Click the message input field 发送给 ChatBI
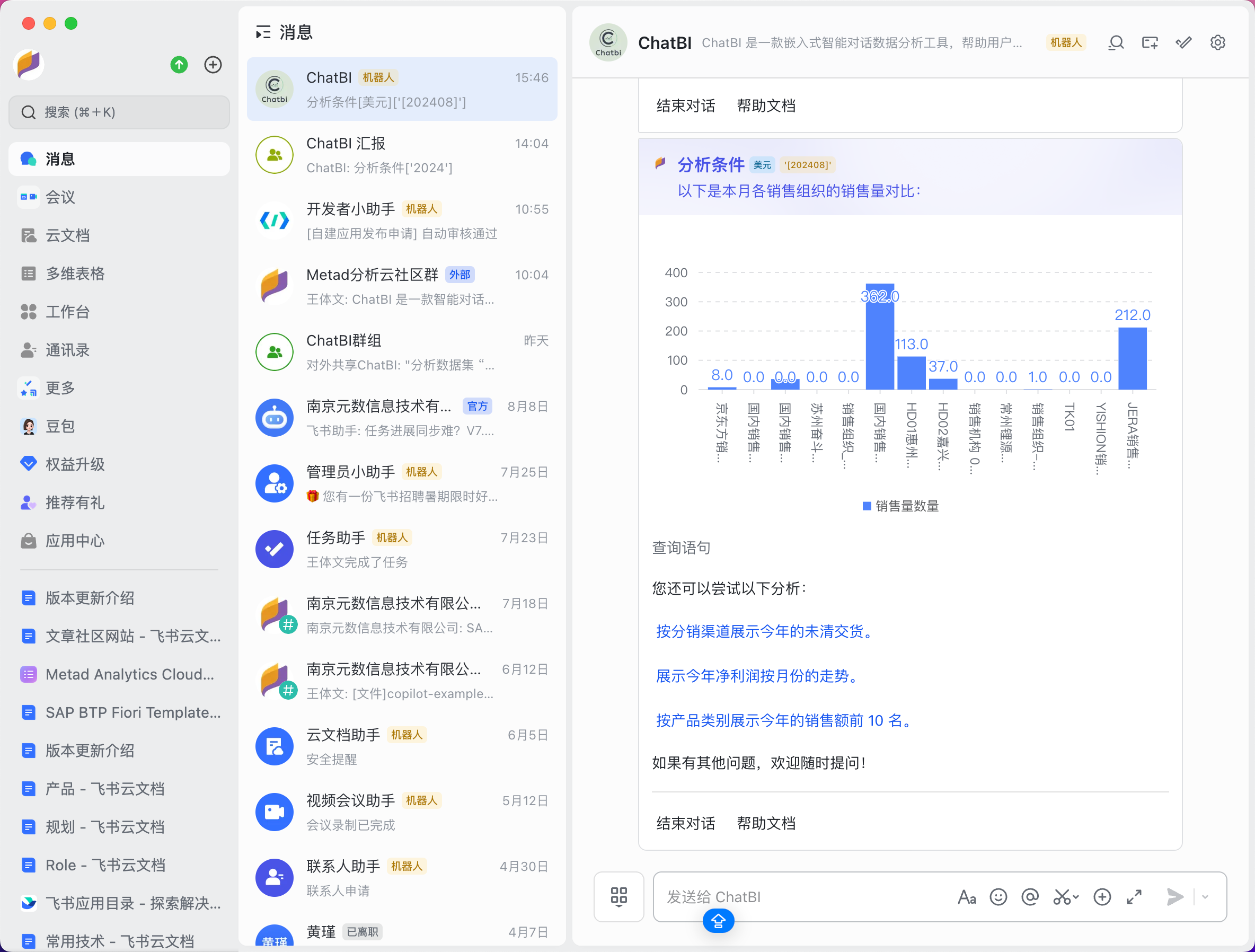The width and height of the screenshot is (1255, 952). click(x=794, y=897)
